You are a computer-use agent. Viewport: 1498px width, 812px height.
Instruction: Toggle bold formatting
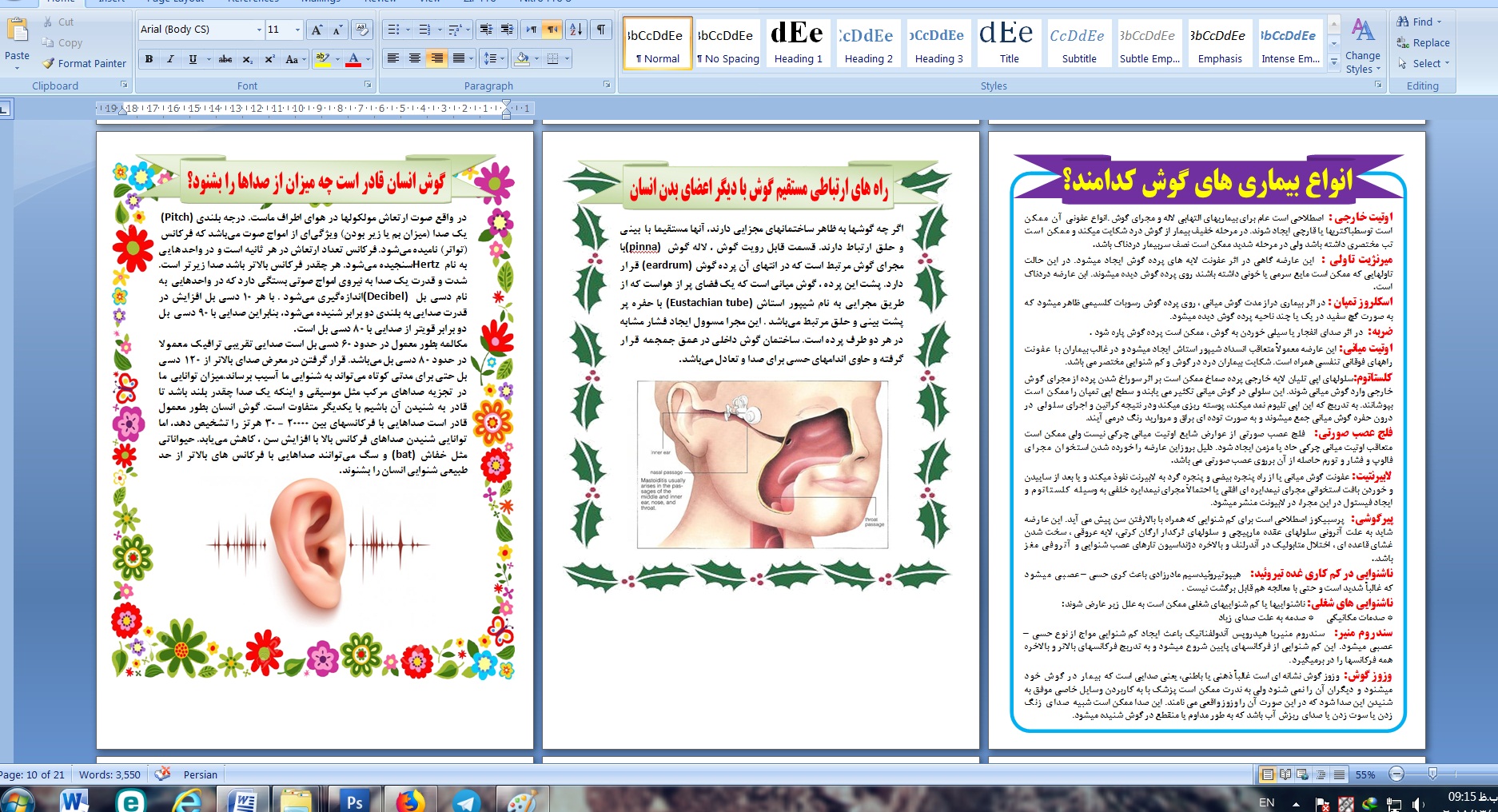pos(149,59)
